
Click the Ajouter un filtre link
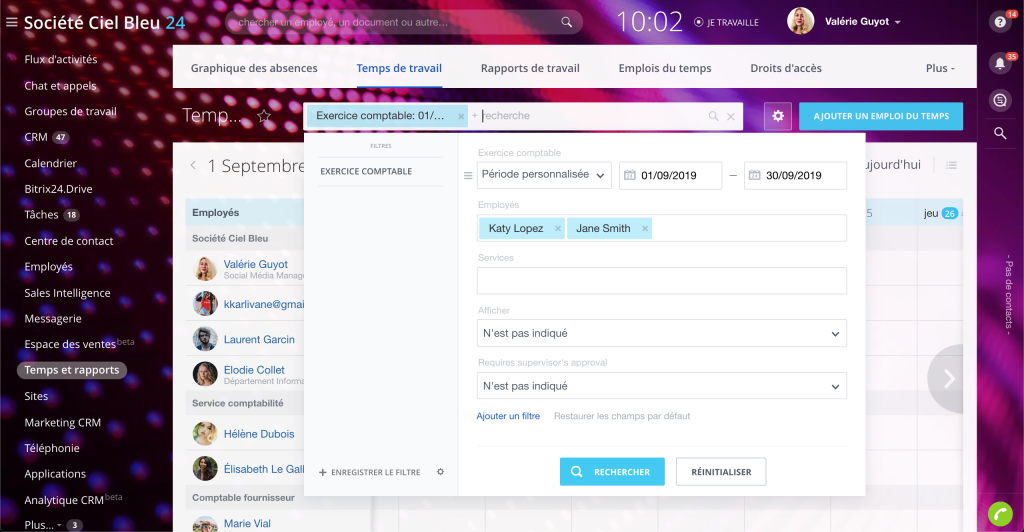point(508,416)
